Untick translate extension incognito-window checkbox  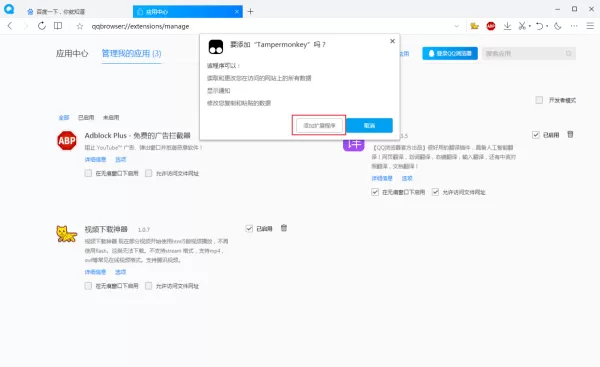[x=375, y=192]
